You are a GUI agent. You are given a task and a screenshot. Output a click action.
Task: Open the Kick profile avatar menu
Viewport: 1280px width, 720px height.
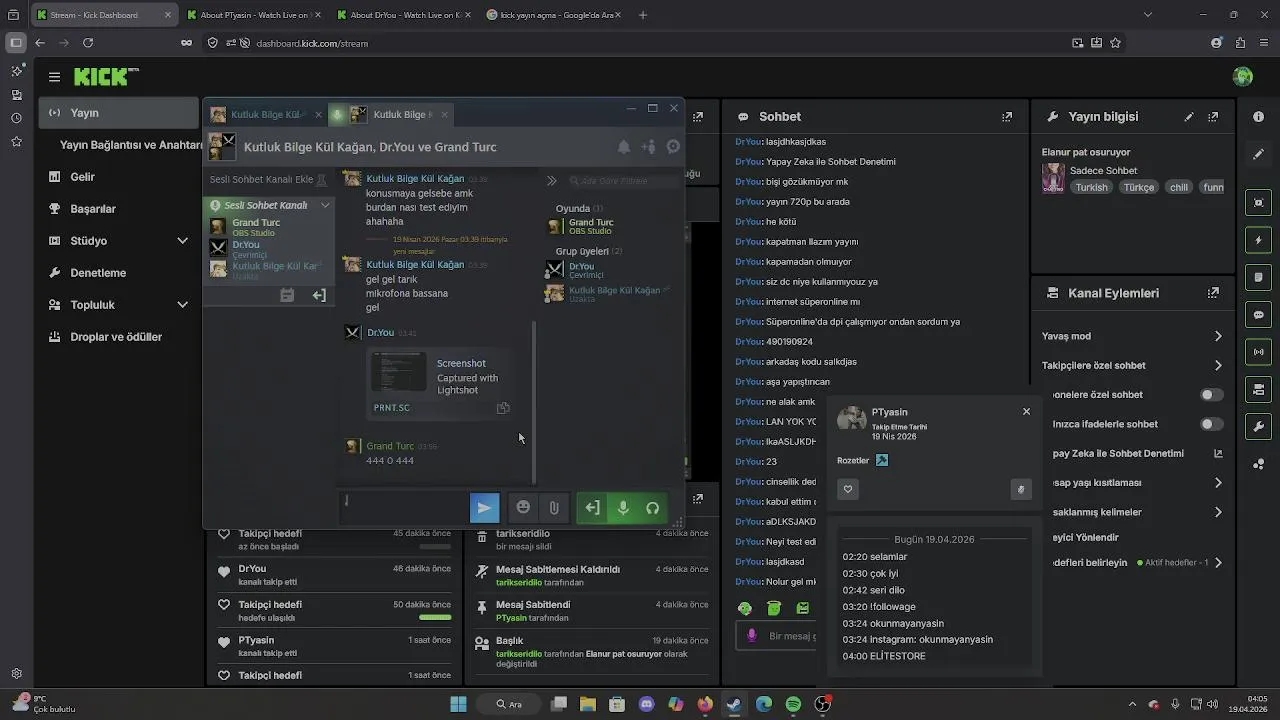pyautogui.click(x=1243, y=77)
